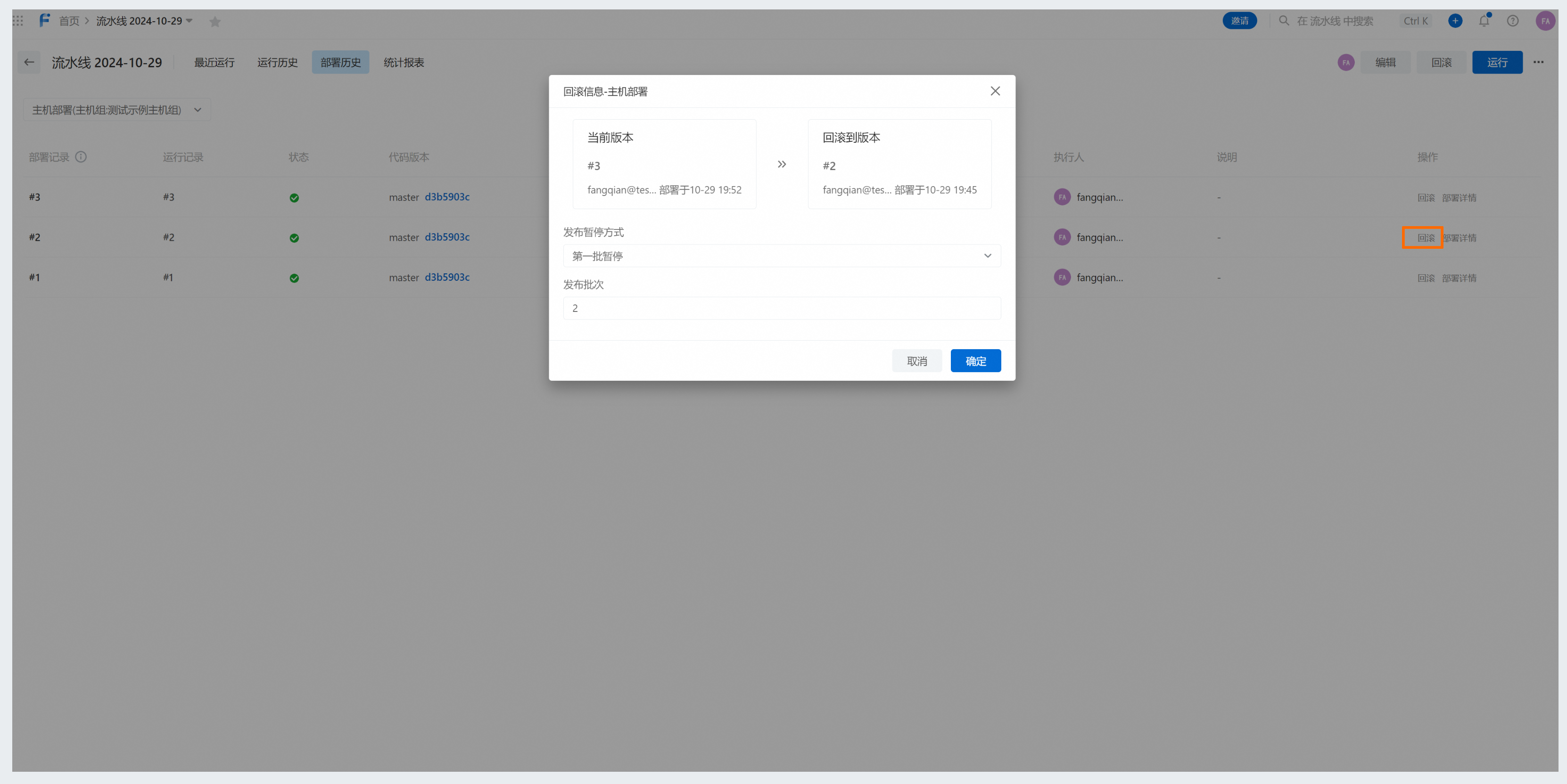1567x784 pixels.
Task: Click the double arrow between versions
Action: [782, 164]
